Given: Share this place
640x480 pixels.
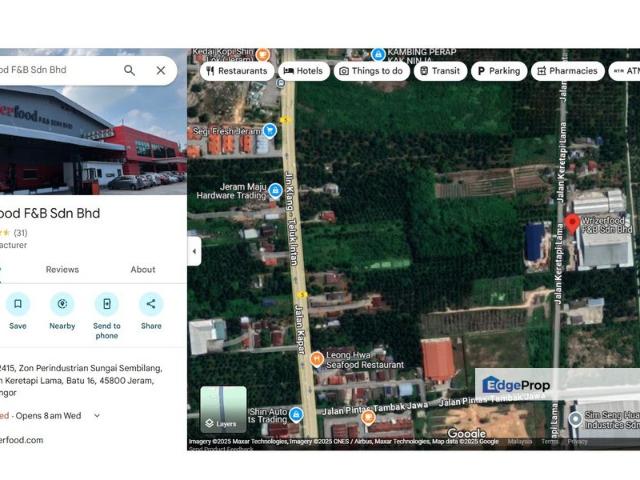Looking at the screenshot, I should coord(151,304).
